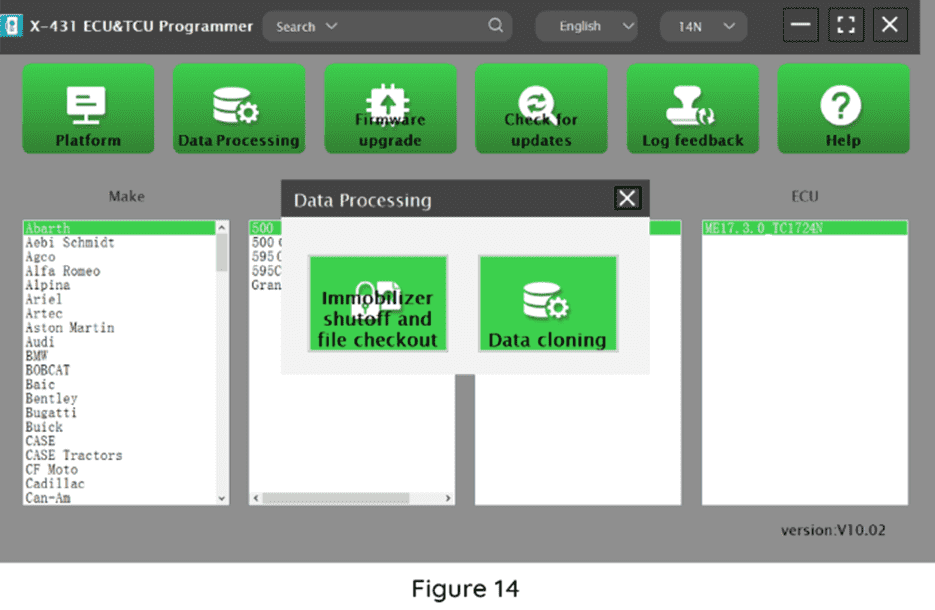Select the highlighted 500 model row

coord(265,228)
